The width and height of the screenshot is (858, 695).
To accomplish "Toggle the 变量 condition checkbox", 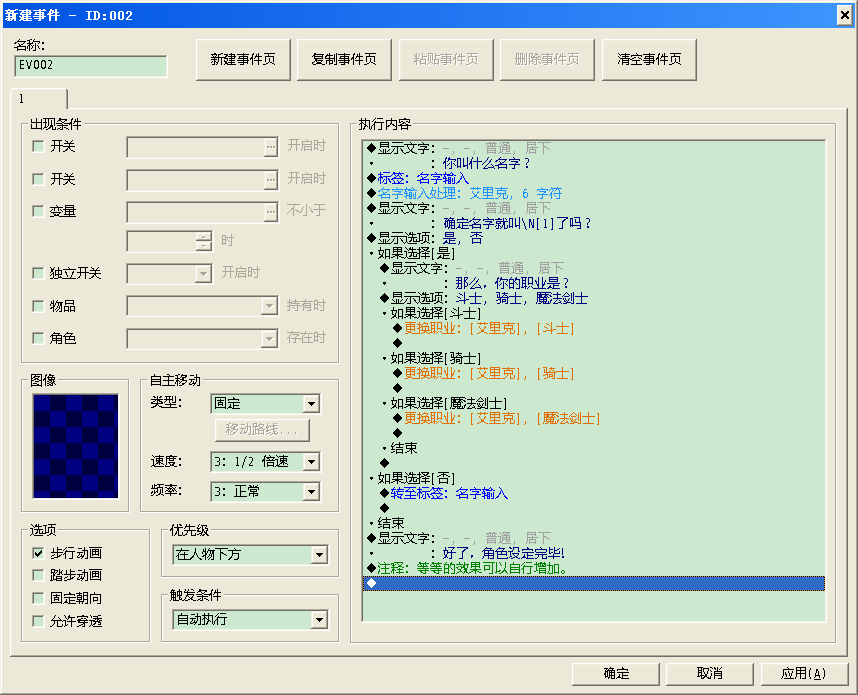I will (38, 211).
